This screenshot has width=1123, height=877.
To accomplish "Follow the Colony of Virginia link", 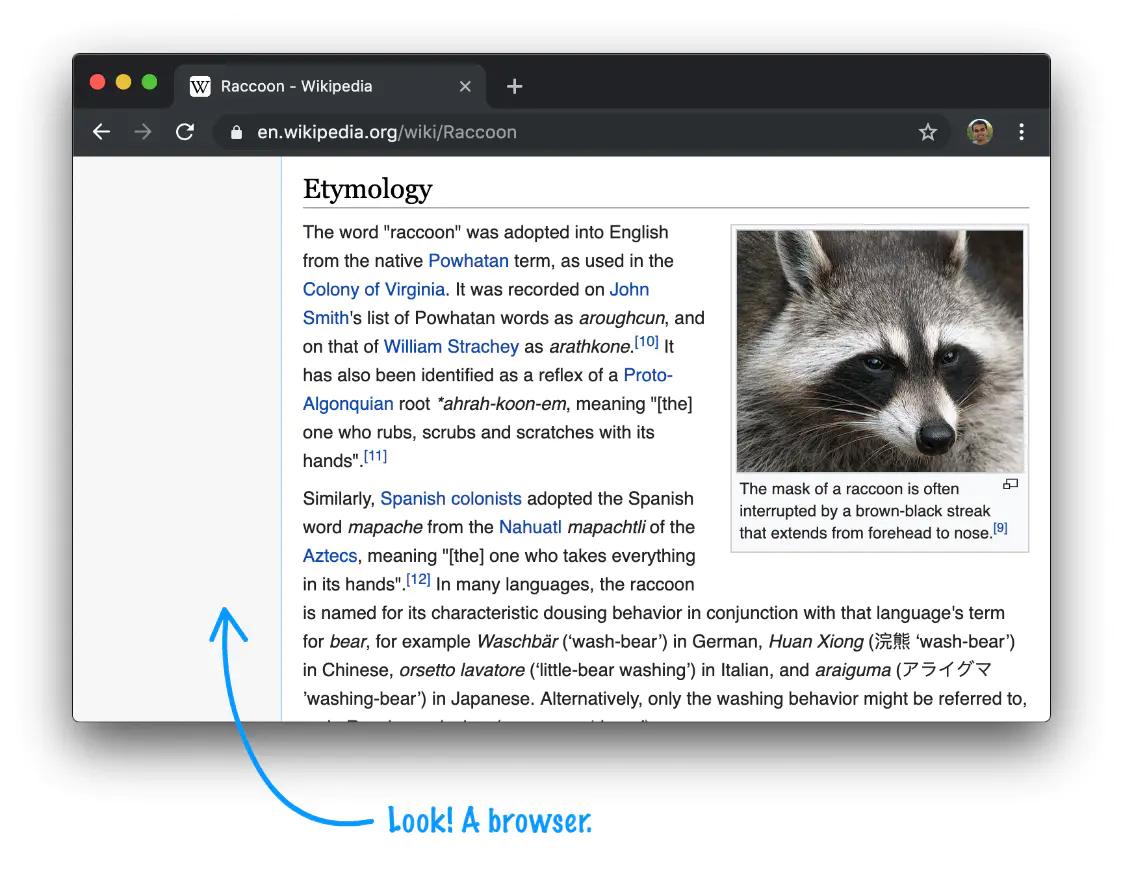I will pos(373,289).
